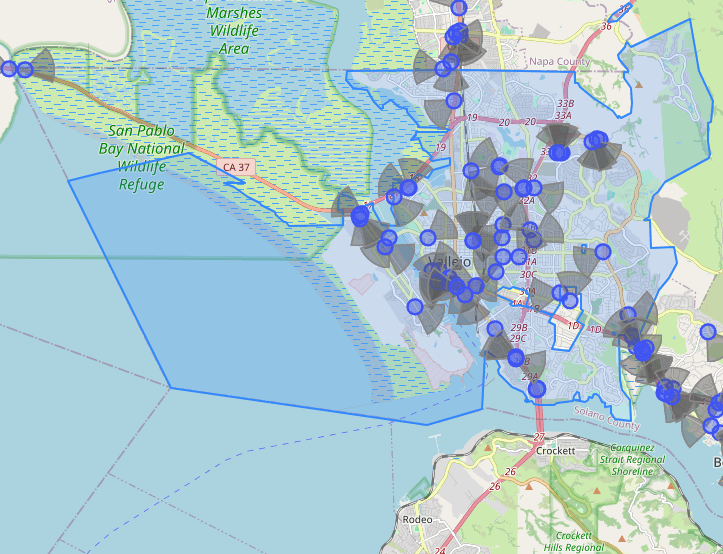723x554 pixels.
Task: Click the exit 27 label near Crockett
Action: [539, 438]
